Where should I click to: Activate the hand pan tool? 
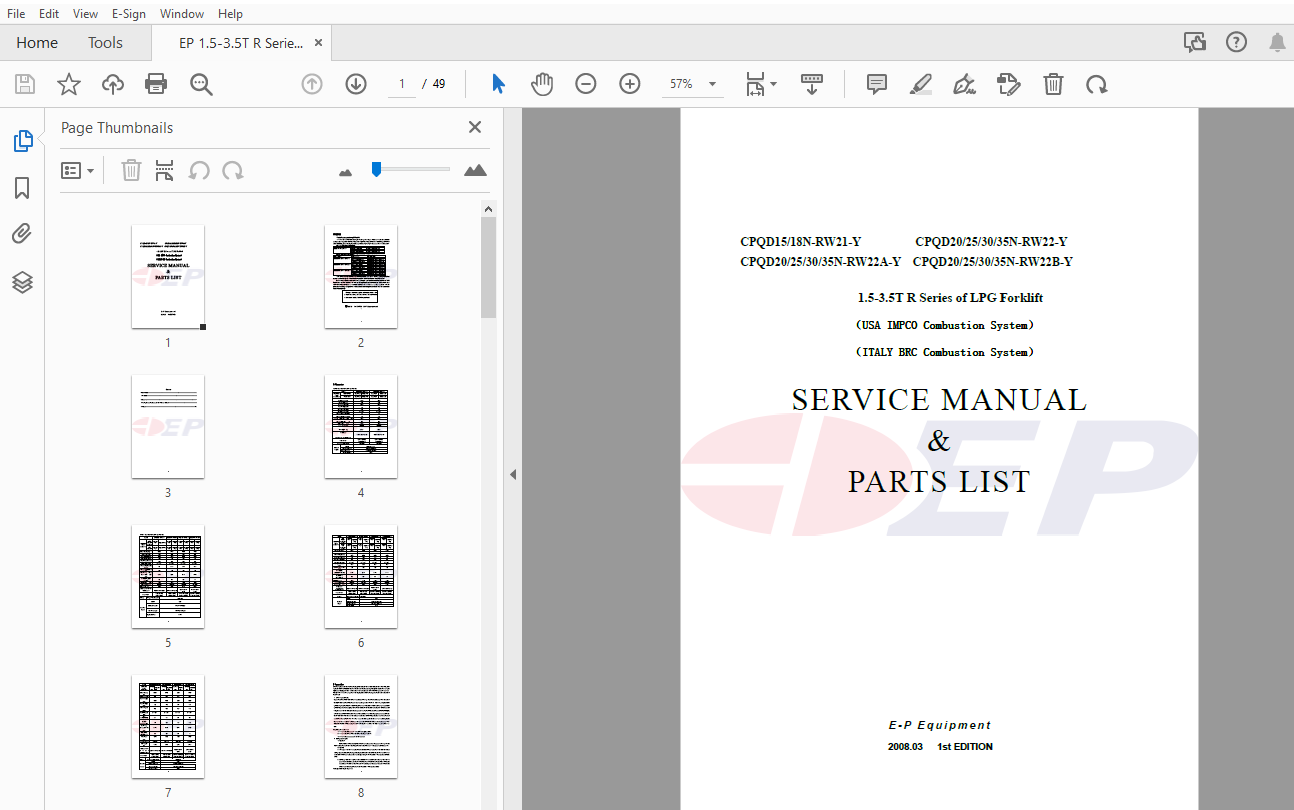tap(542, 84)
